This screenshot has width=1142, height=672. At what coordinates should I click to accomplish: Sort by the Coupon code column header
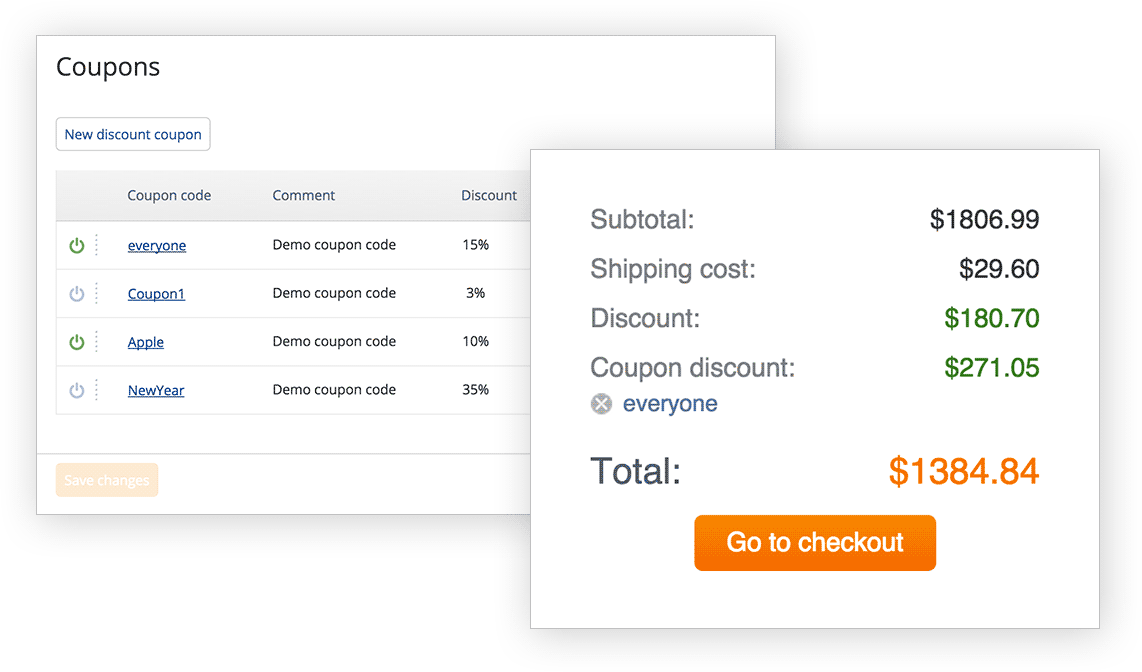coord(169,196)
